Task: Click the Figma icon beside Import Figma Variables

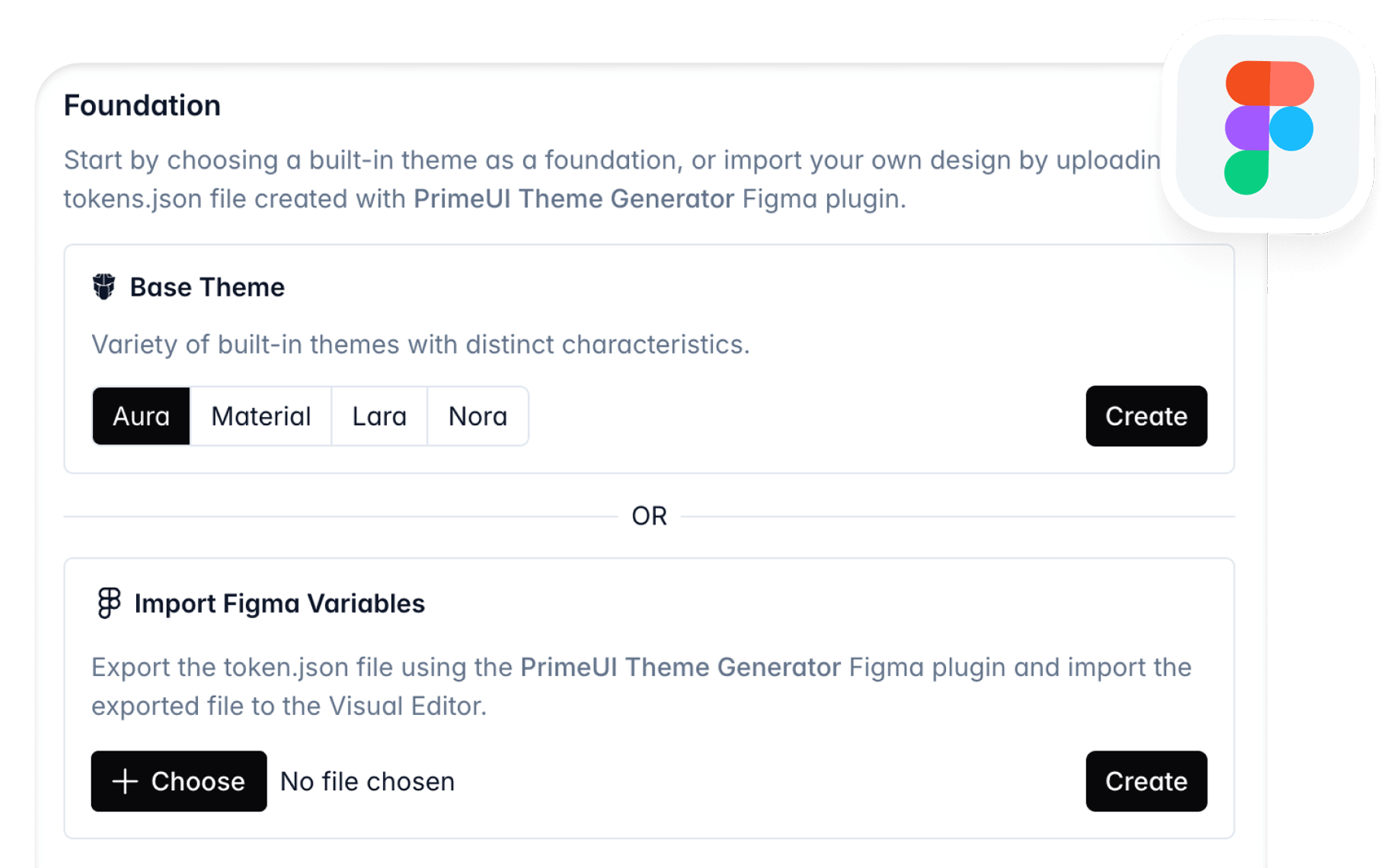Action: coord(108,603)
